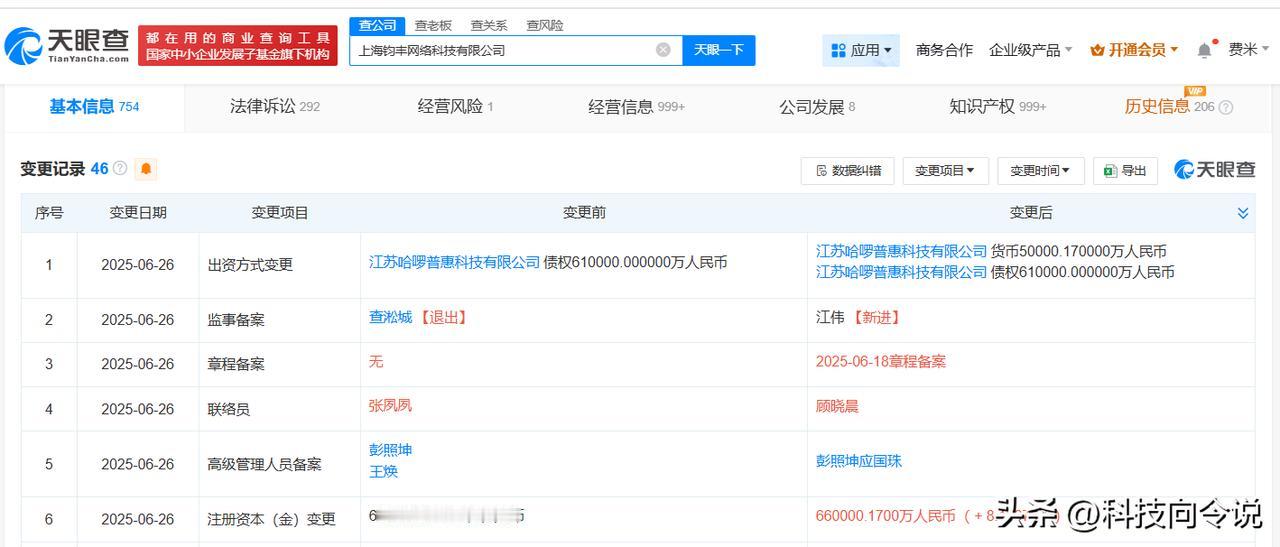This screenshot has height=547, width=1280.
Task: Open 江苏哈啰普惠科技有限公司 link in 变更前 column
Action: 454,262
